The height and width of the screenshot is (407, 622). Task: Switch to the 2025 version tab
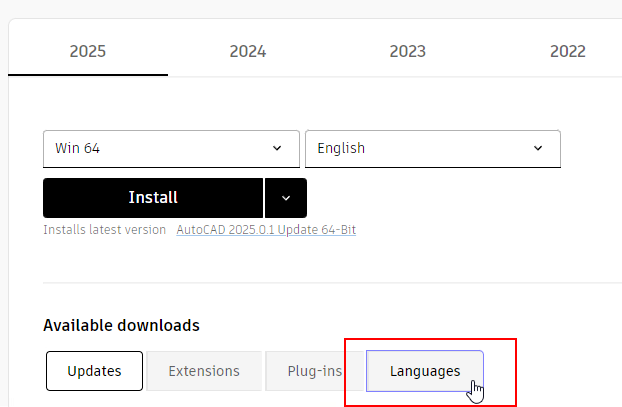(88, 51)
